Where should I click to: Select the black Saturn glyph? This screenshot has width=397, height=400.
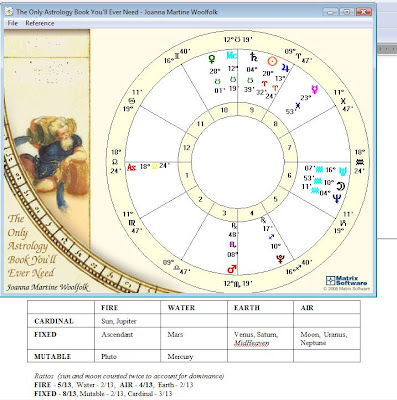(254, 57)
